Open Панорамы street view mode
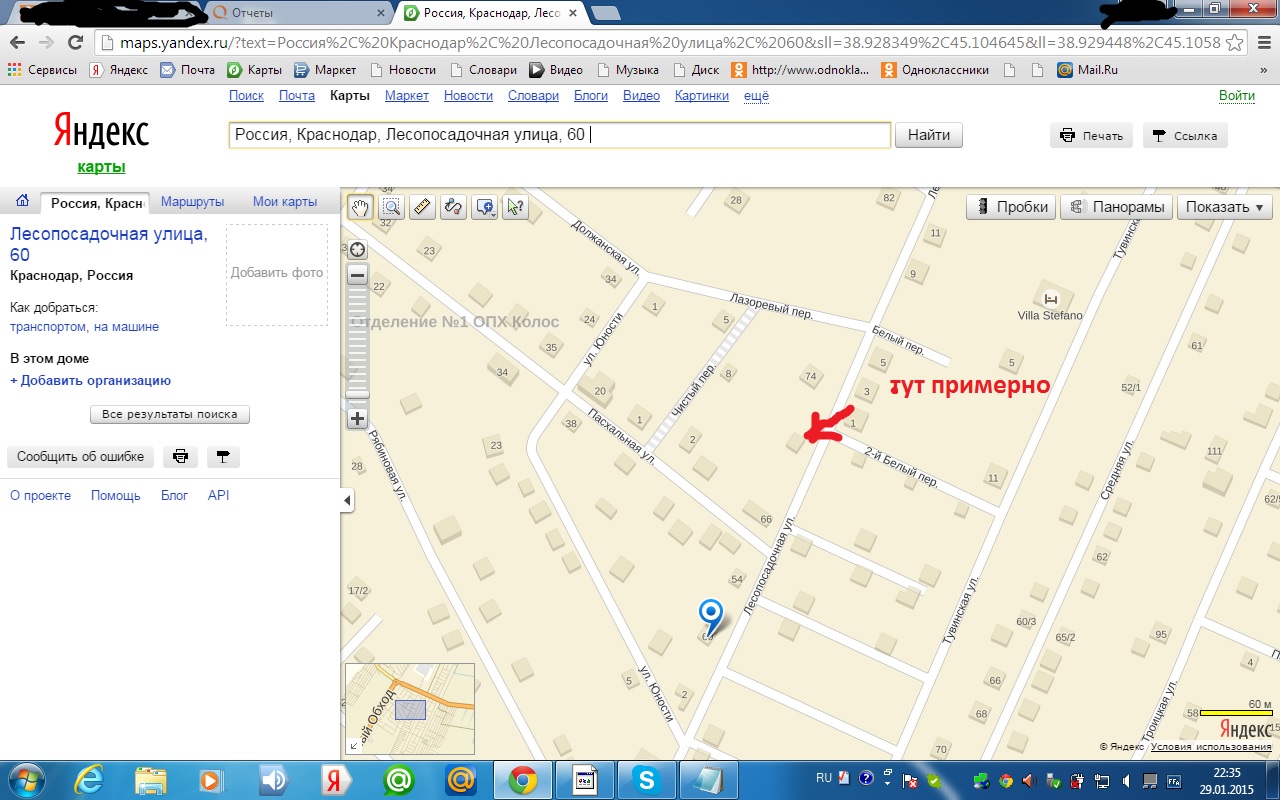The width and height of the screenshot is (1280, 800). [x=1116, y=207]
